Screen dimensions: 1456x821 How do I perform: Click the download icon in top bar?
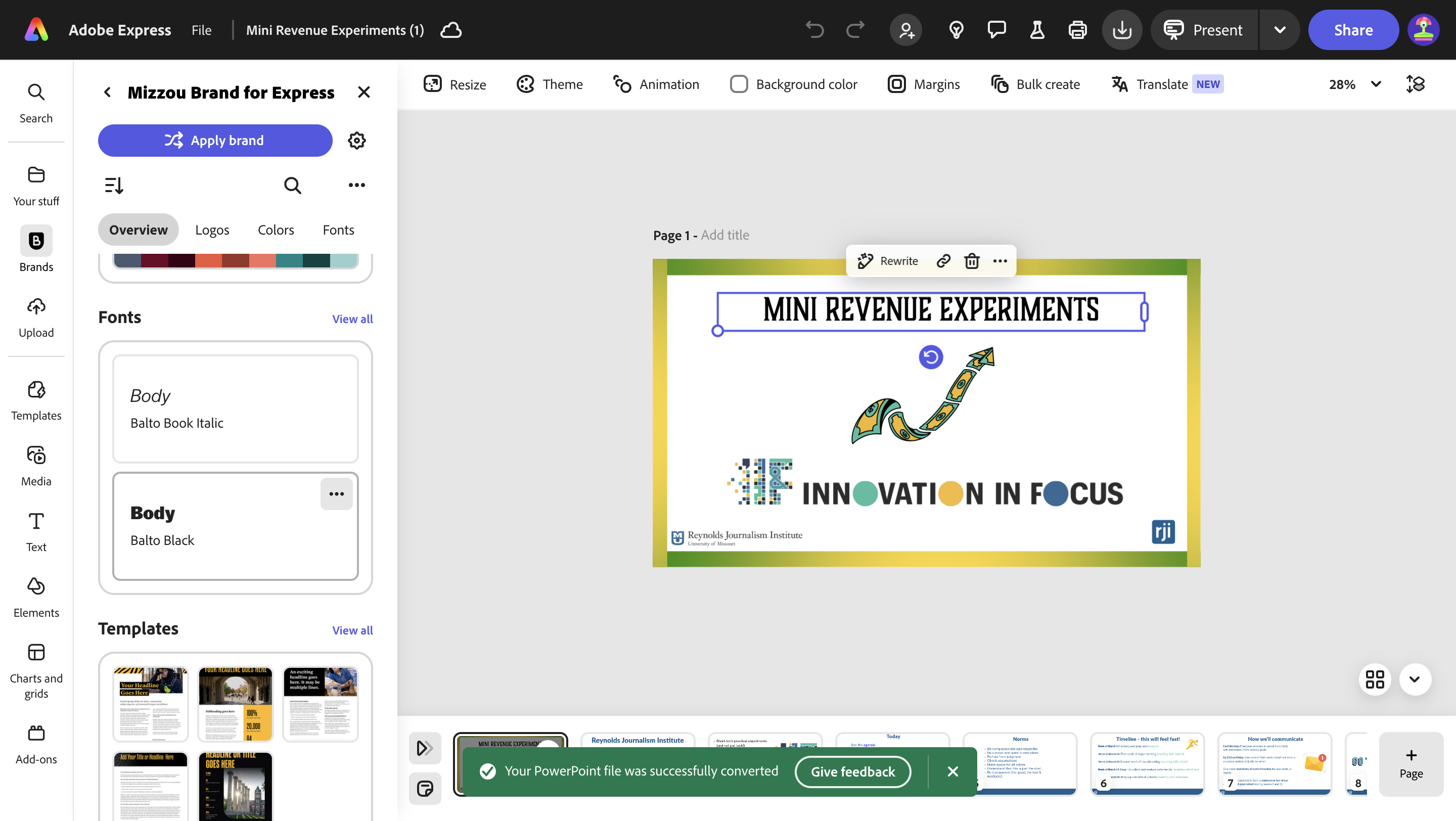pos(1121,30)
